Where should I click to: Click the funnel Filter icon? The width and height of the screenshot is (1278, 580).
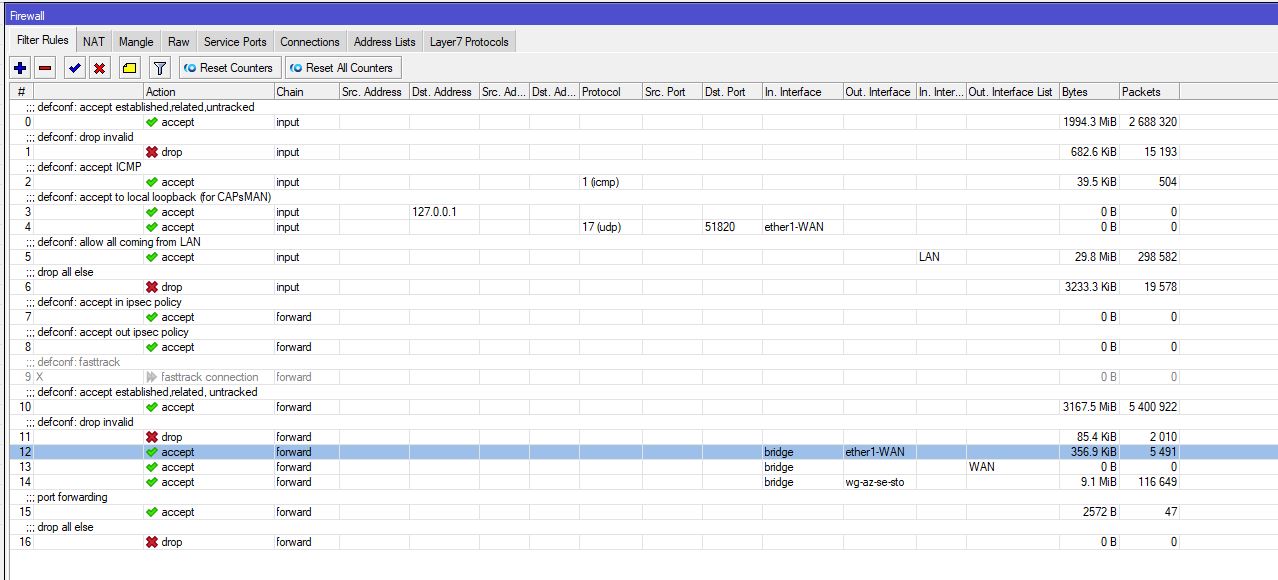tap(159, 68)
